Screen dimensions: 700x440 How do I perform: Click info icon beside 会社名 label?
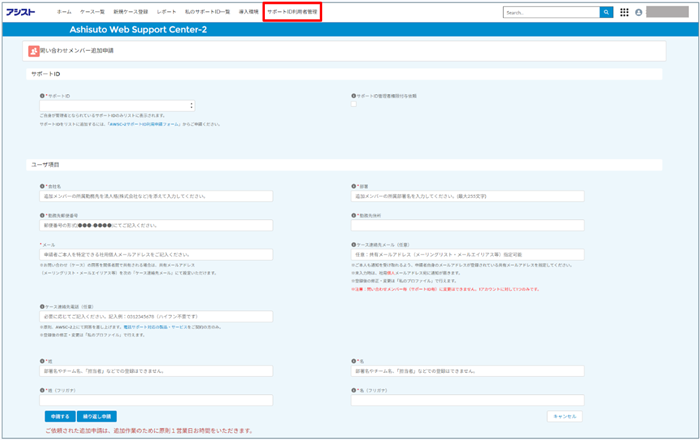(x=42, y=187)
